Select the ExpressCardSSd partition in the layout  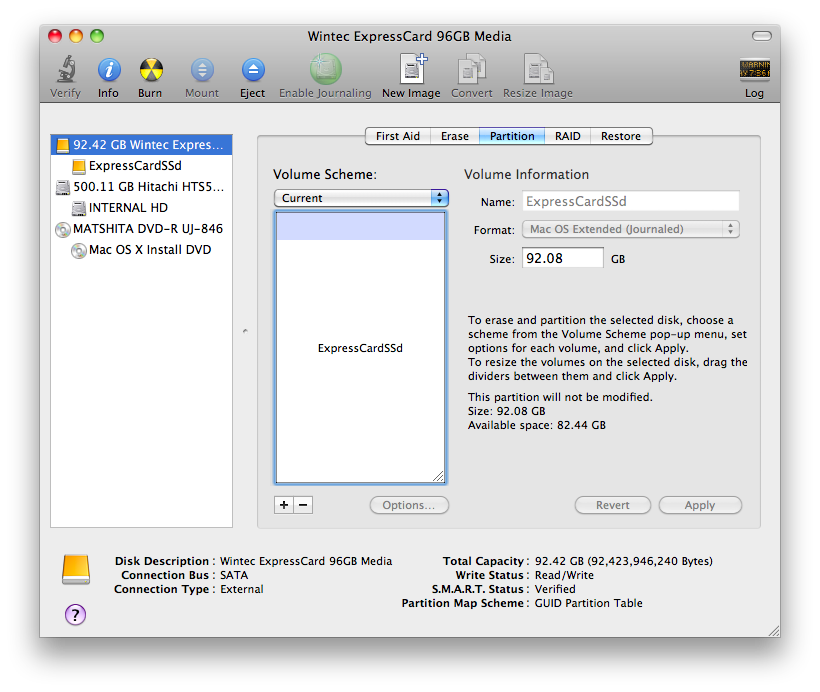click(x=360, y=348)
